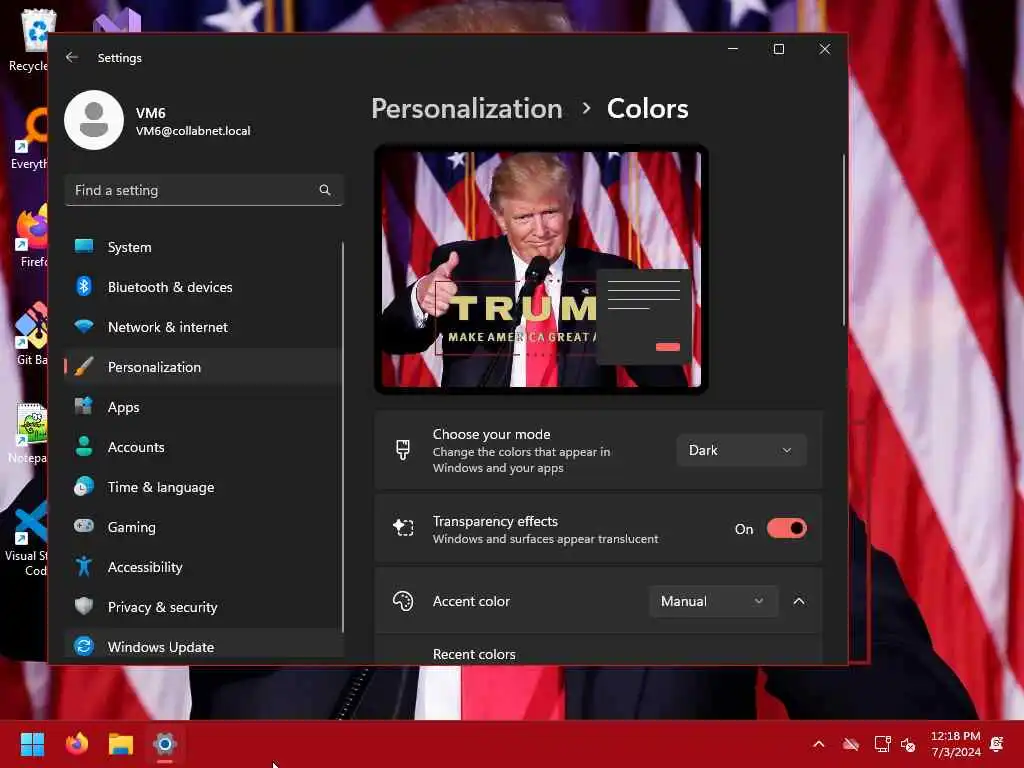Open Privacy & security settings
Image resolution: width=1024 pixels, height=768 pixels.
coord(203,607)
